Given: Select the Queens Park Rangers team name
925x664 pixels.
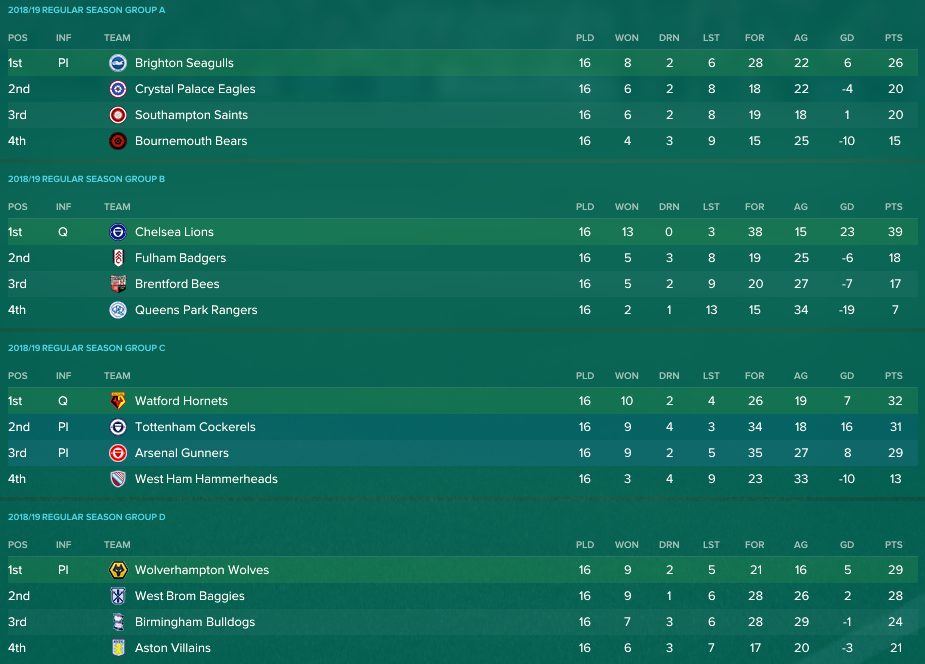Looking at the screenshot, I should click(x=196, y=310).
